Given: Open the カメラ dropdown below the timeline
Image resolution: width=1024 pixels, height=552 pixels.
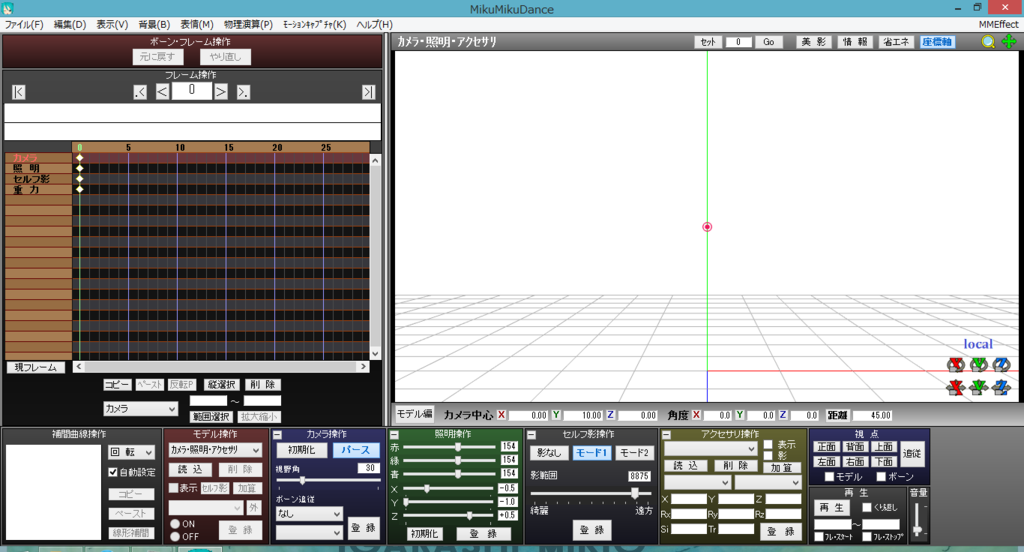Looking at the screenshot, I should pyautogui.click(x=140, y=408).
